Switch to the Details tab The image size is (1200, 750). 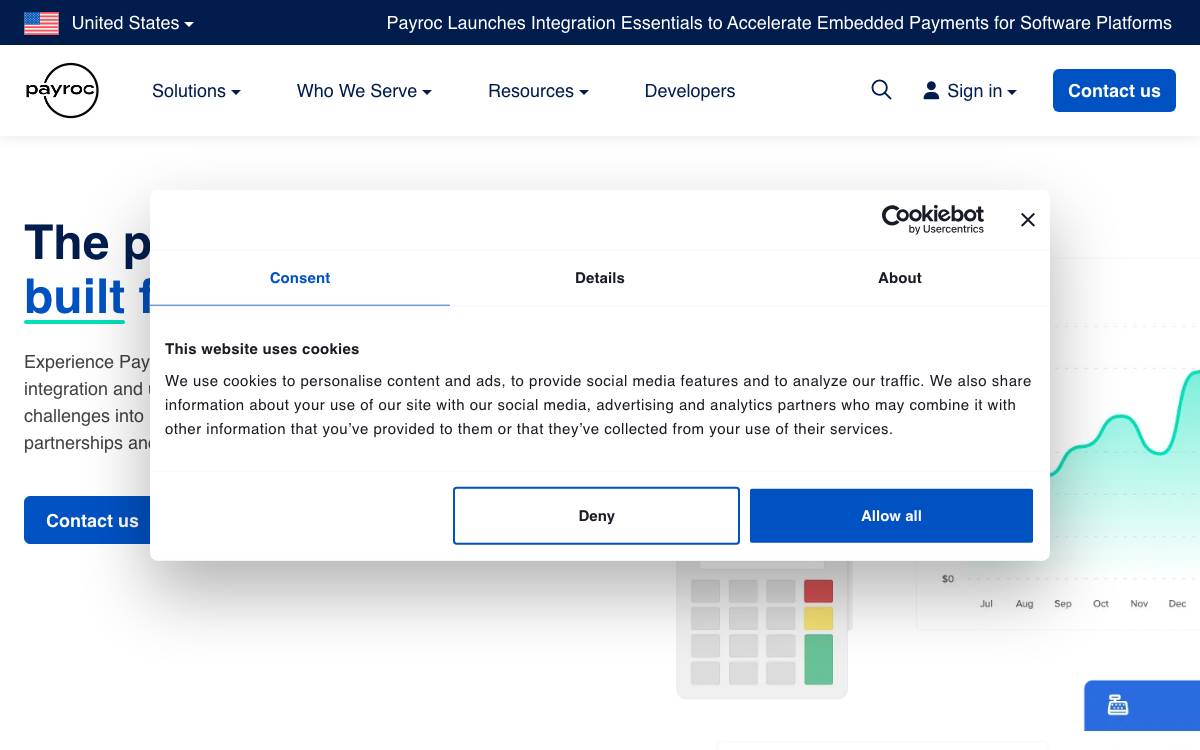600,278
